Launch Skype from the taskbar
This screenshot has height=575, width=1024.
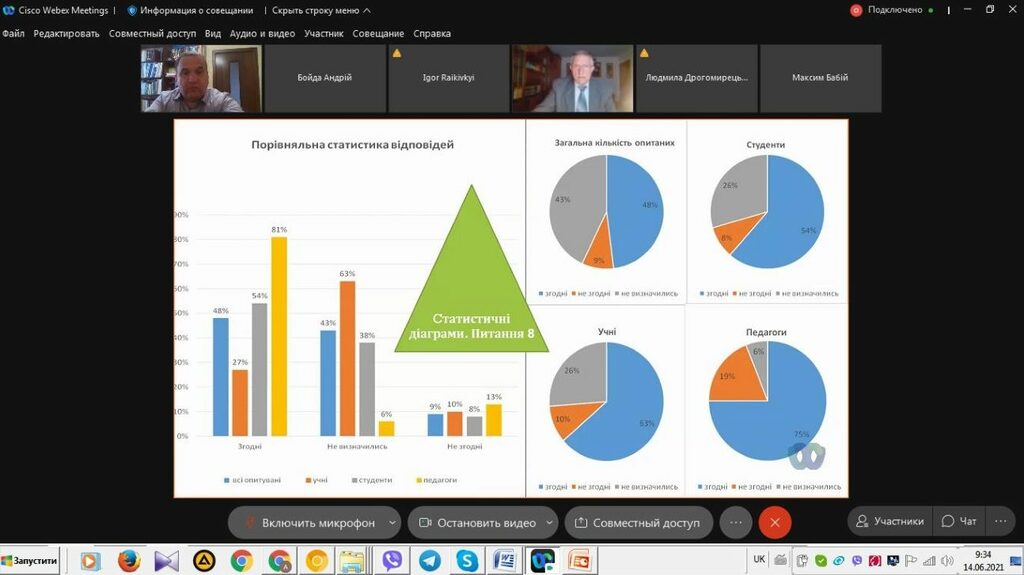pos(467,561)
